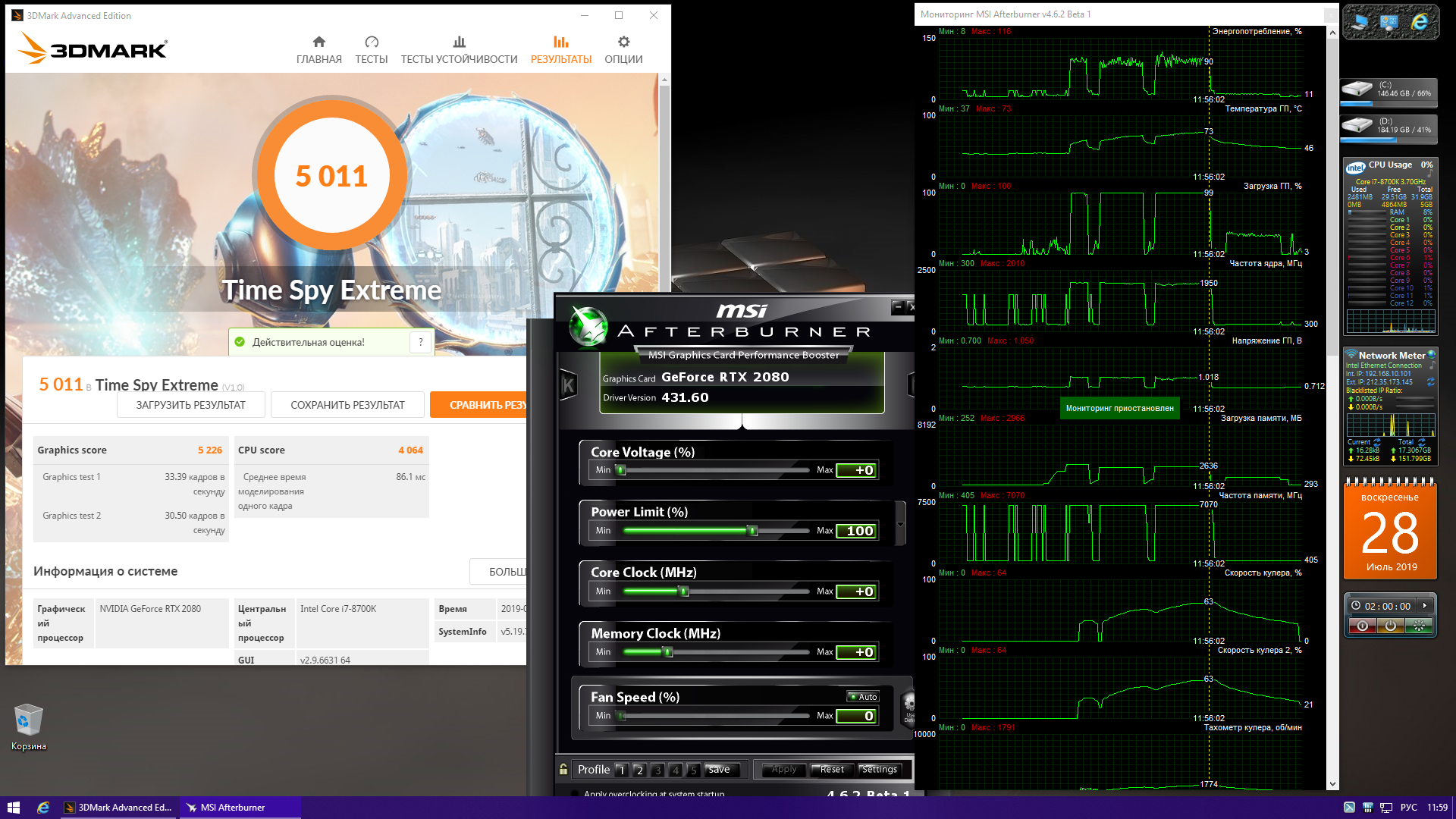The image size is (1456, 819).
Task: Click the СОХРАНИТЬ РЕЗУЛЬТАТ button
Action: click(x=347, y=405)
